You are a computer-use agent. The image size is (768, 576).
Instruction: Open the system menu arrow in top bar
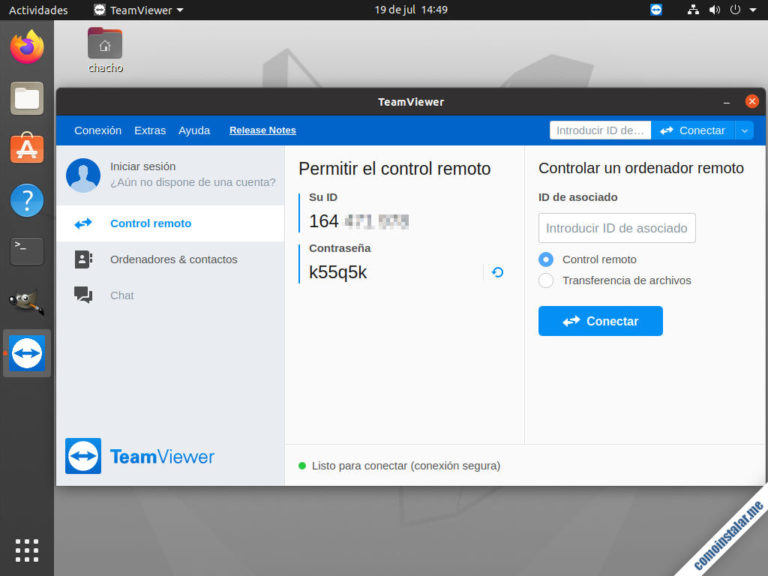(753, 10)
